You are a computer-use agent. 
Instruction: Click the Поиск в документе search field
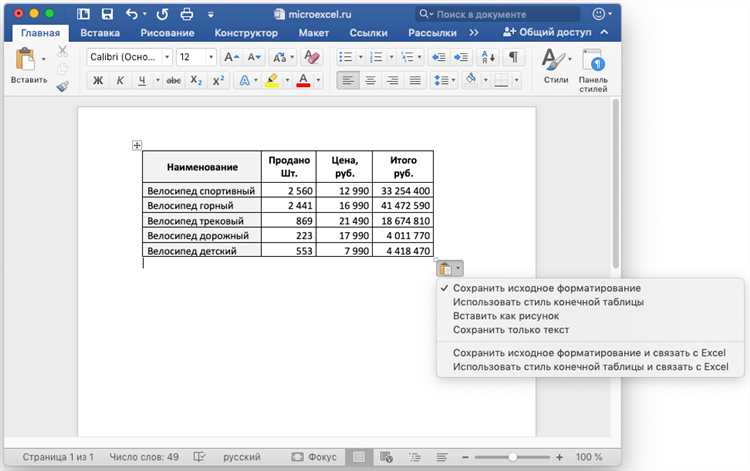[x=497, y=14]
